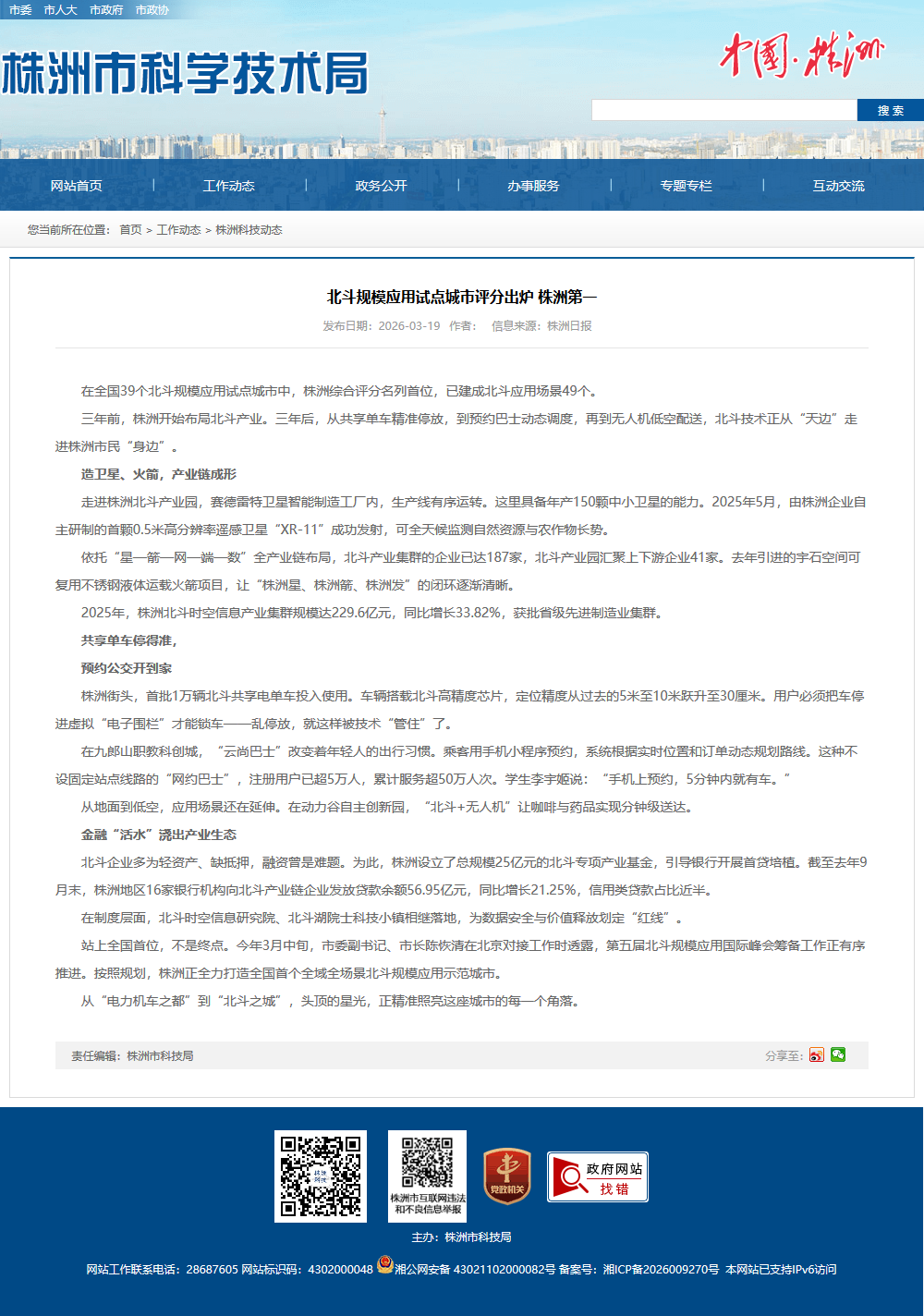
Task: Open the 网站首页 navigation tab
Action: 77,186
